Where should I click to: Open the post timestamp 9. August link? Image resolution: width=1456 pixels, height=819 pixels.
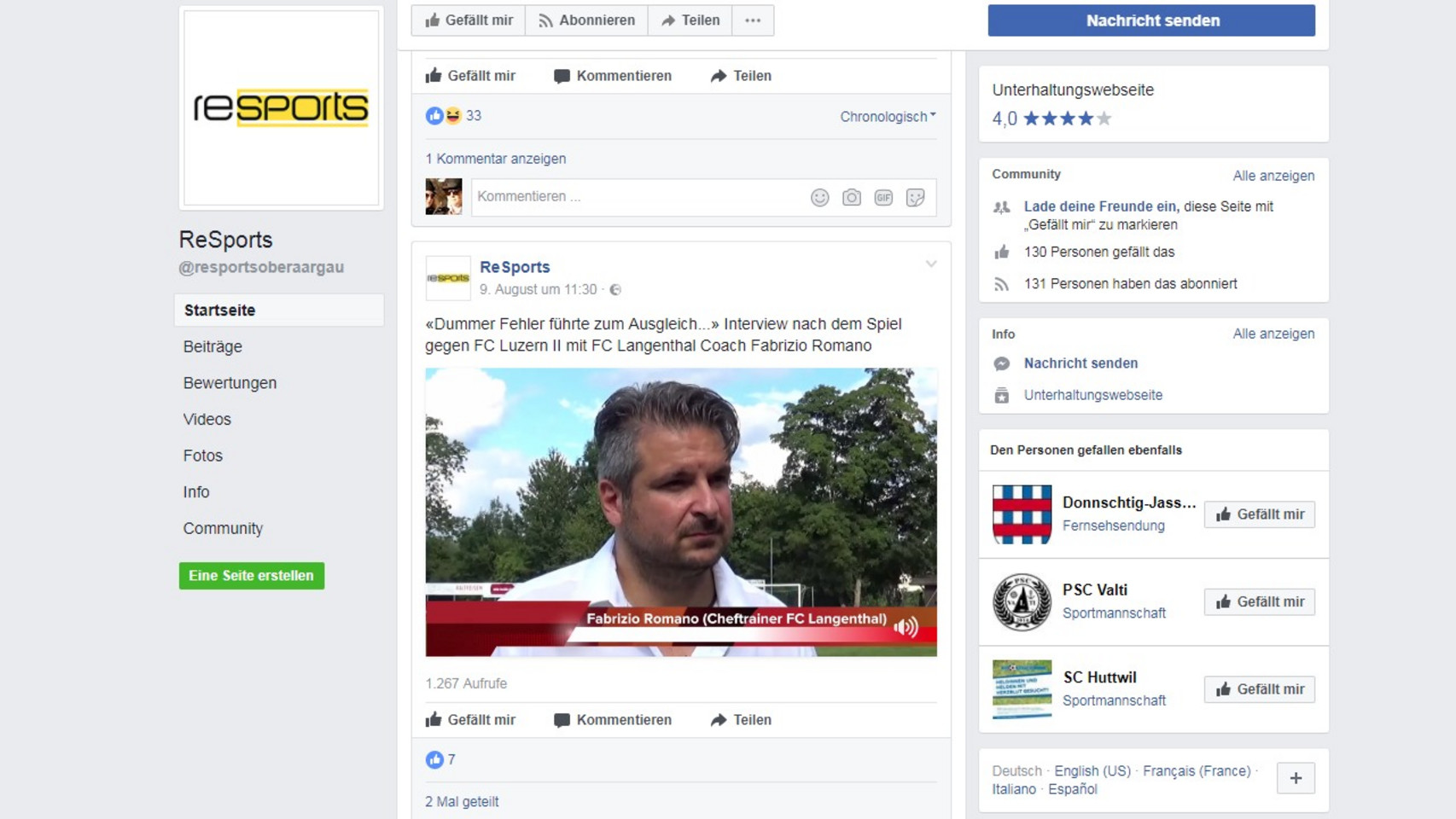coord(539,290)
